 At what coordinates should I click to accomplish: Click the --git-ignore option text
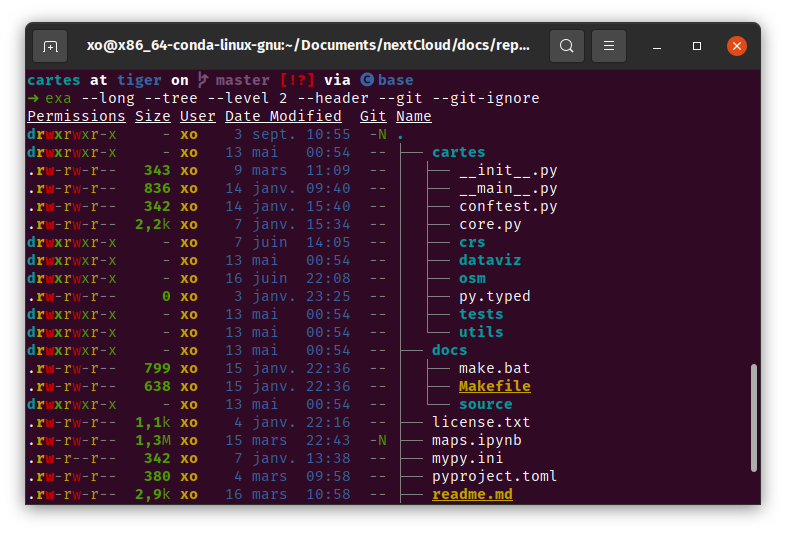[486, 98]
